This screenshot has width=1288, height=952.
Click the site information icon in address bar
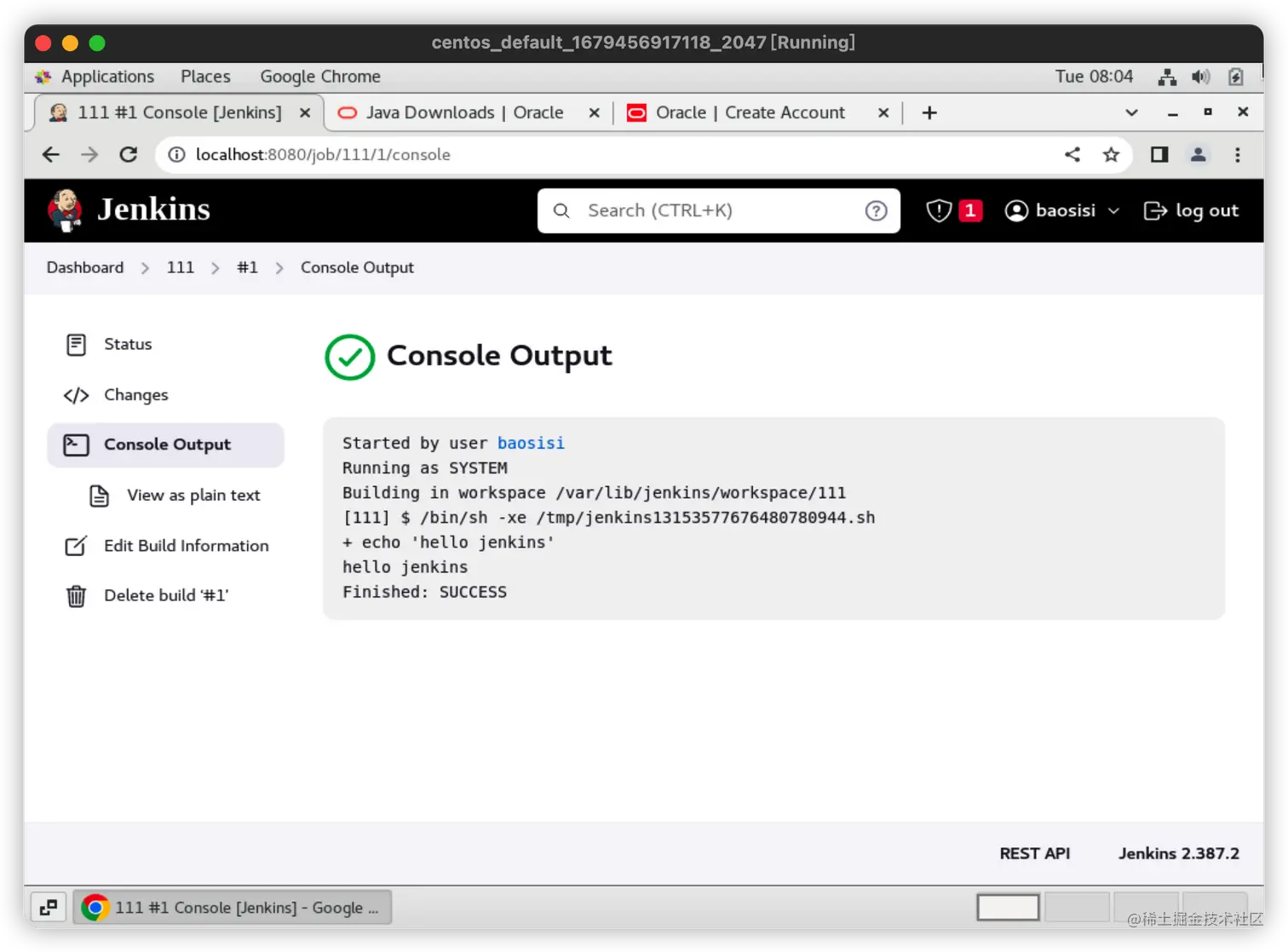pyautogui.click(x=176, y=154)
